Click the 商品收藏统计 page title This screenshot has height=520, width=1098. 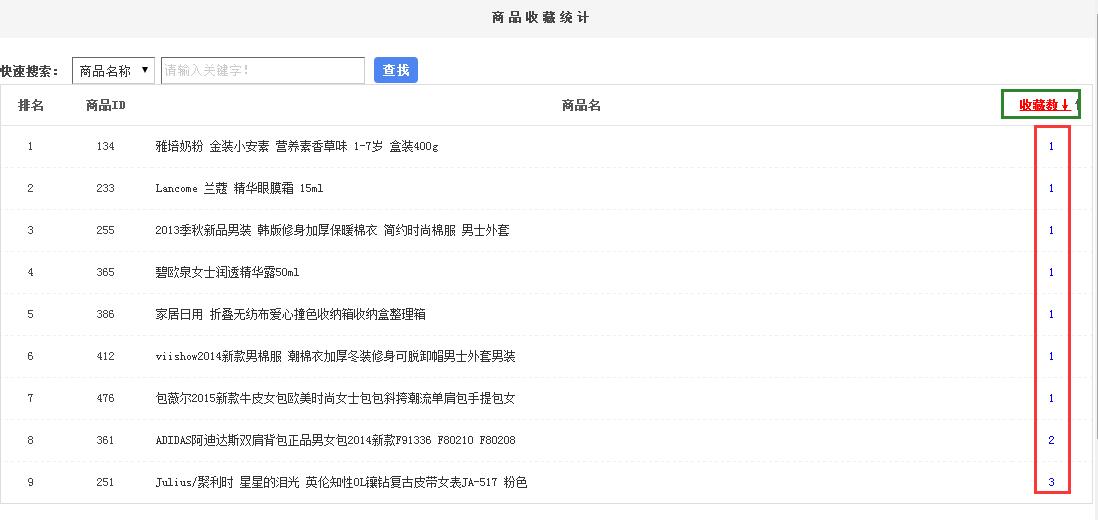coord(541,17)
